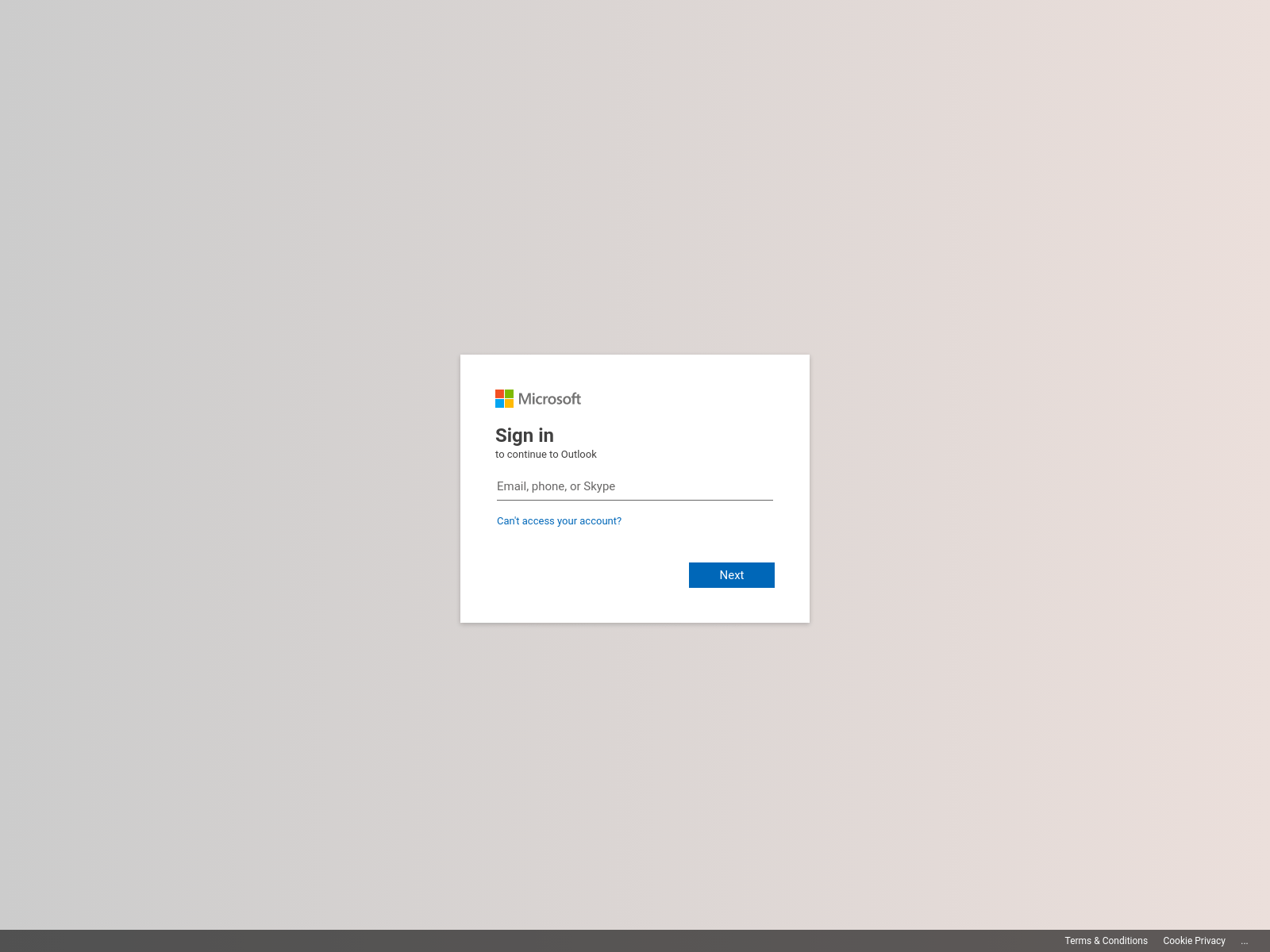Click the Microsoft logo
This screenshot has height=952, width=1270.
538,399
